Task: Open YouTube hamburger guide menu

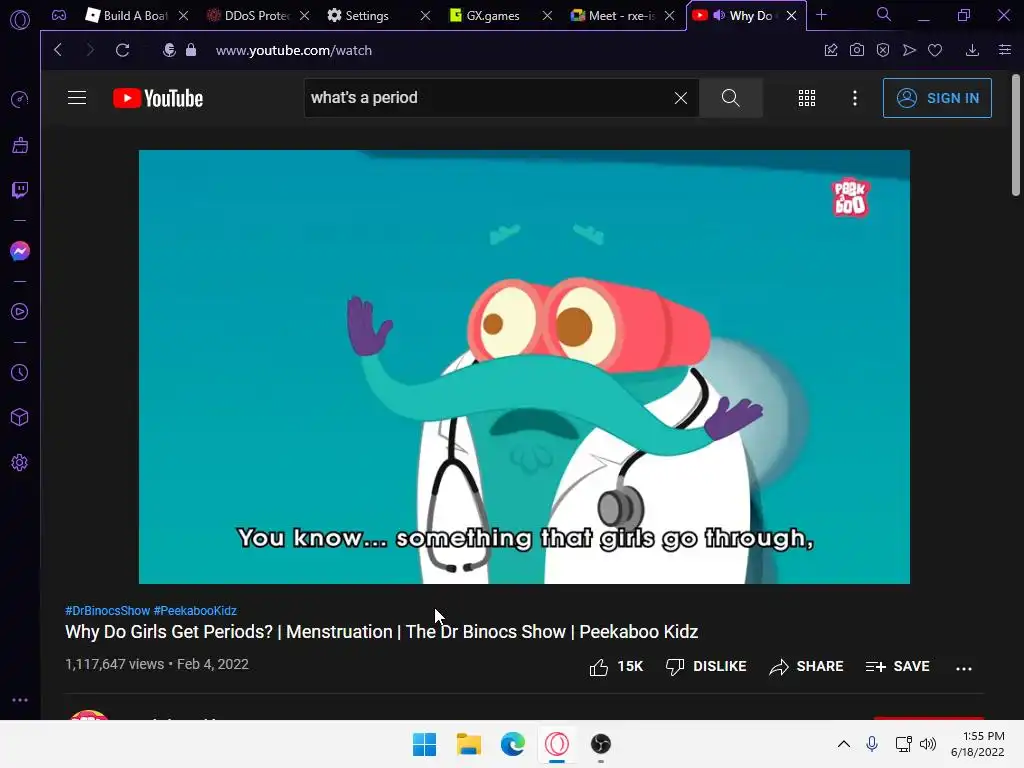Action: pyautogui.click(x=77, y=98)
